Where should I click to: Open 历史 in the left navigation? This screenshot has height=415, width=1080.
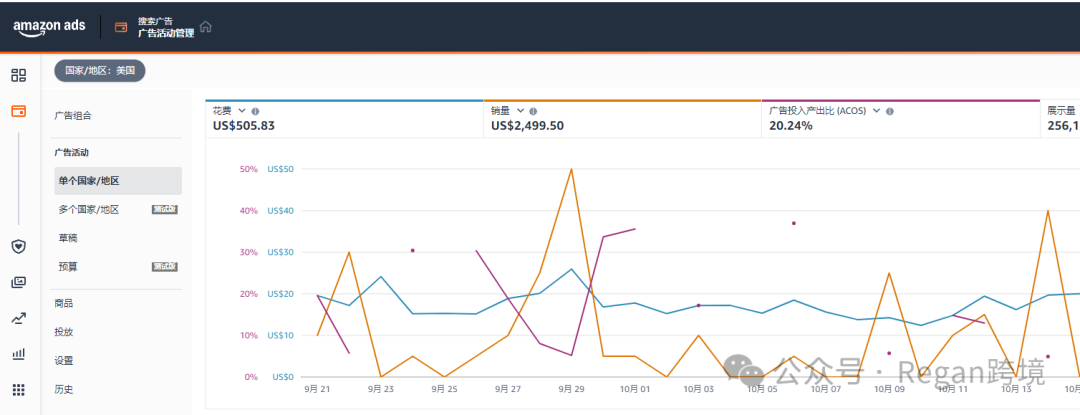pos(64,389)
